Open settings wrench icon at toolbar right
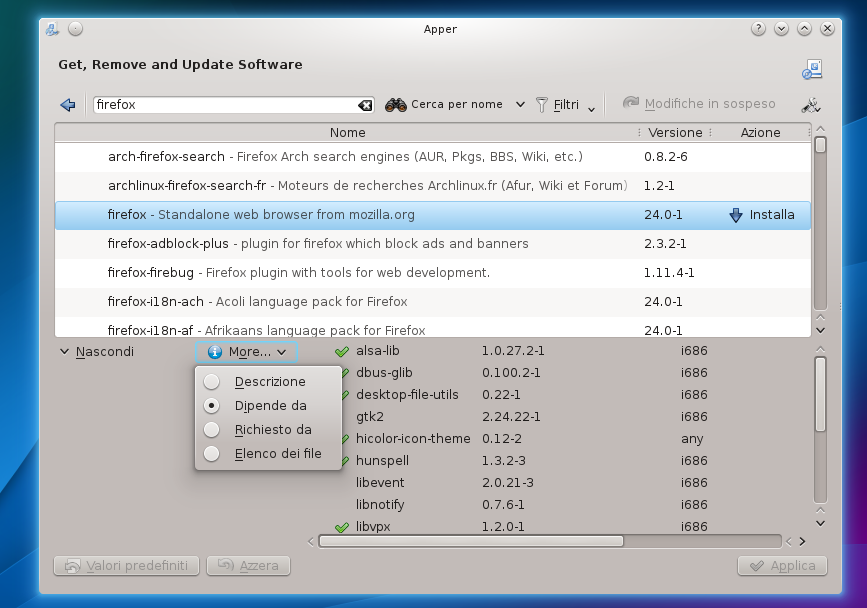 click(x=811, y=105)
